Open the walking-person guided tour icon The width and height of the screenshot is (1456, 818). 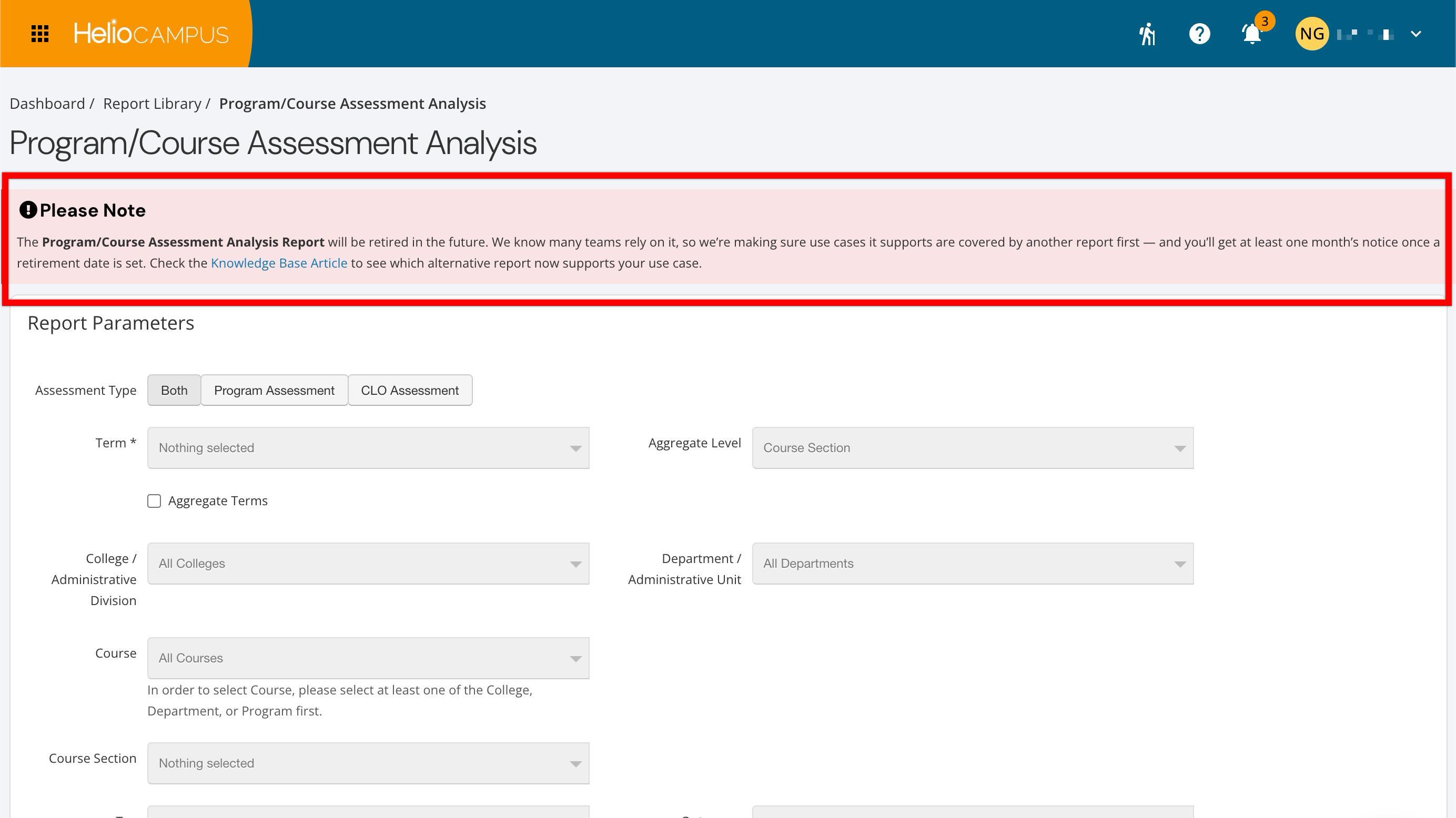[x=1147, y=34]
